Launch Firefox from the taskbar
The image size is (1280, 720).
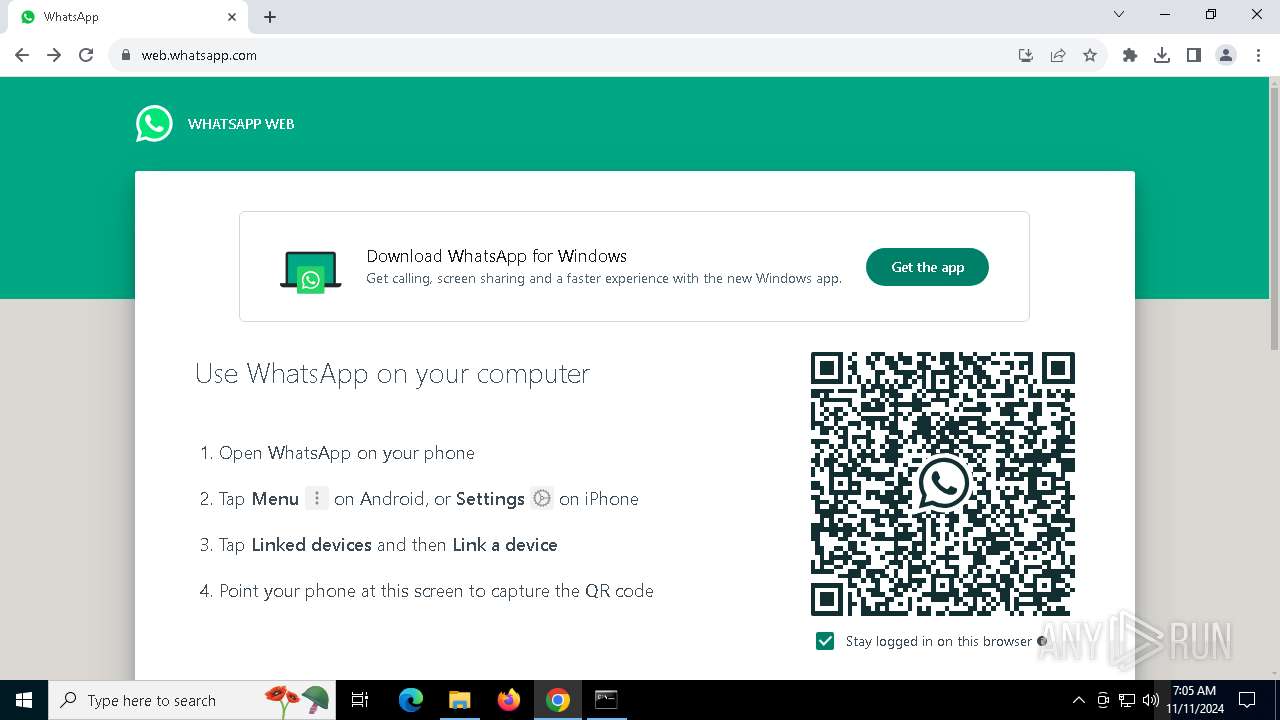tap(509, 700)
